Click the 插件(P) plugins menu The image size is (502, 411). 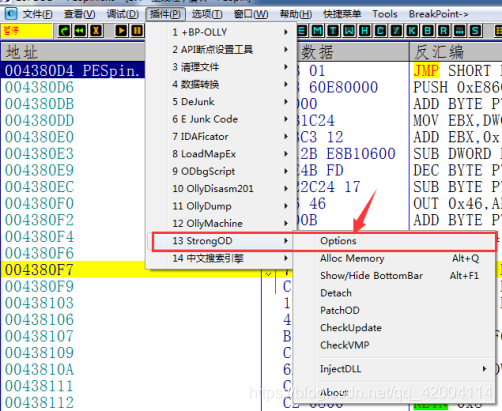pos(165,14)
